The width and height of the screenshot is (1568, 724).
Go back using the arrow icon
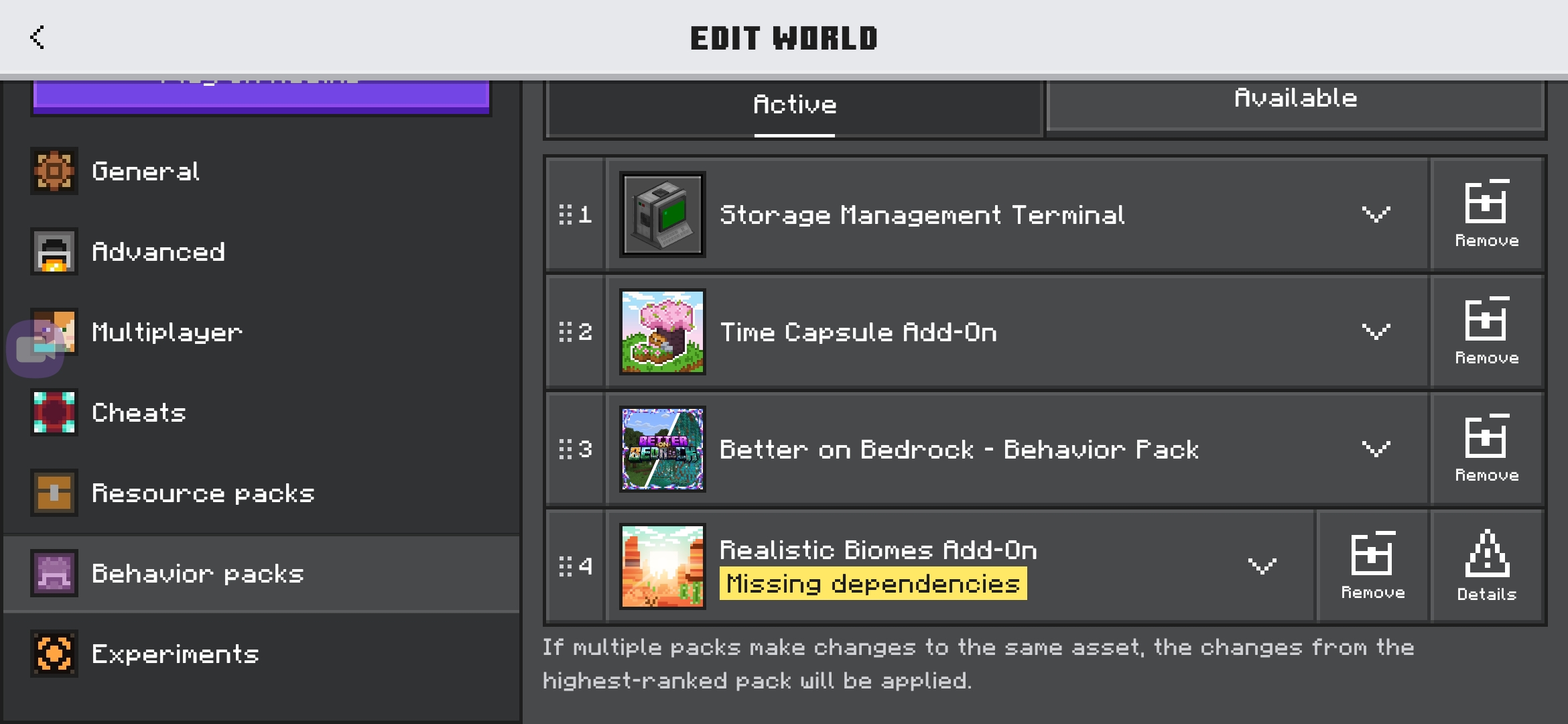coord(38,38)
